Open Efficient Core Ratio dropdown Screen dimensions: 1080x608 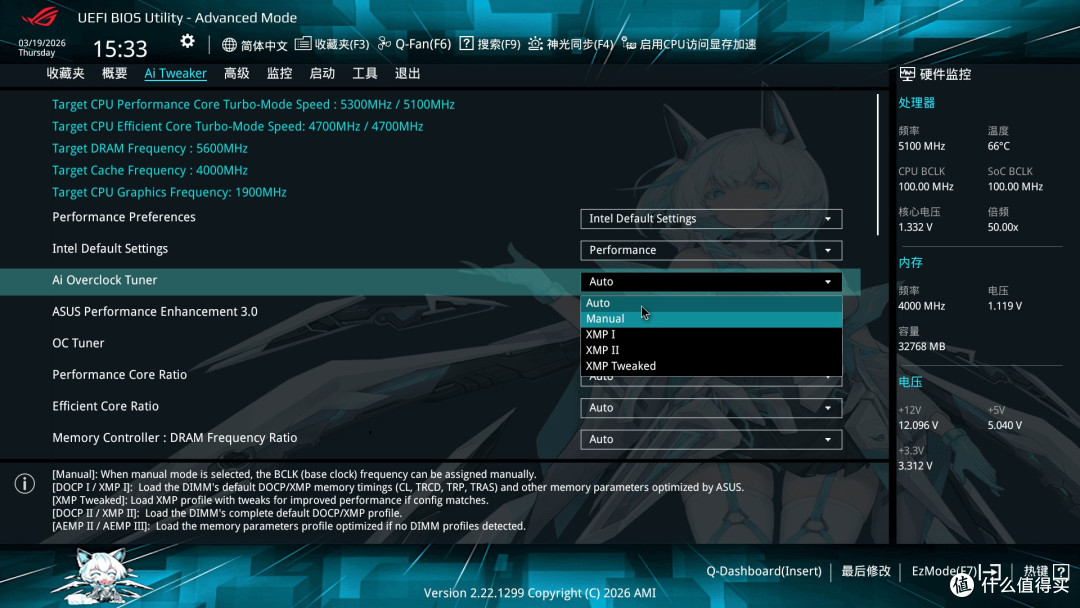(711, 408)
